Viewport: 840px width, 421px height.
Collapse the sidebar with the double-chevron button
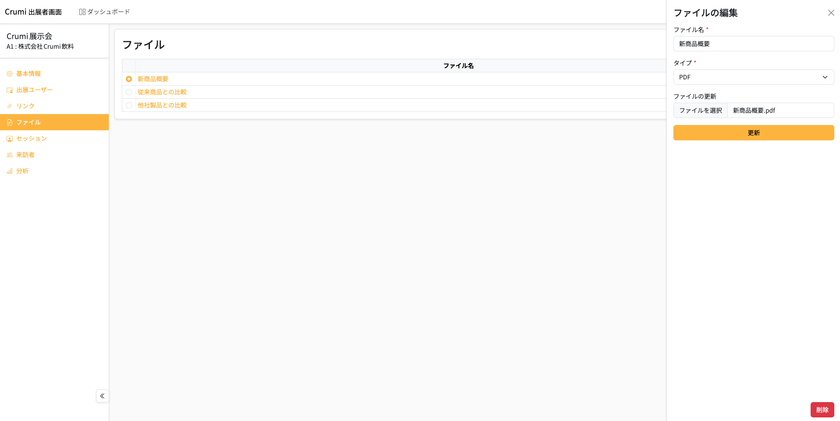(102, 396)
